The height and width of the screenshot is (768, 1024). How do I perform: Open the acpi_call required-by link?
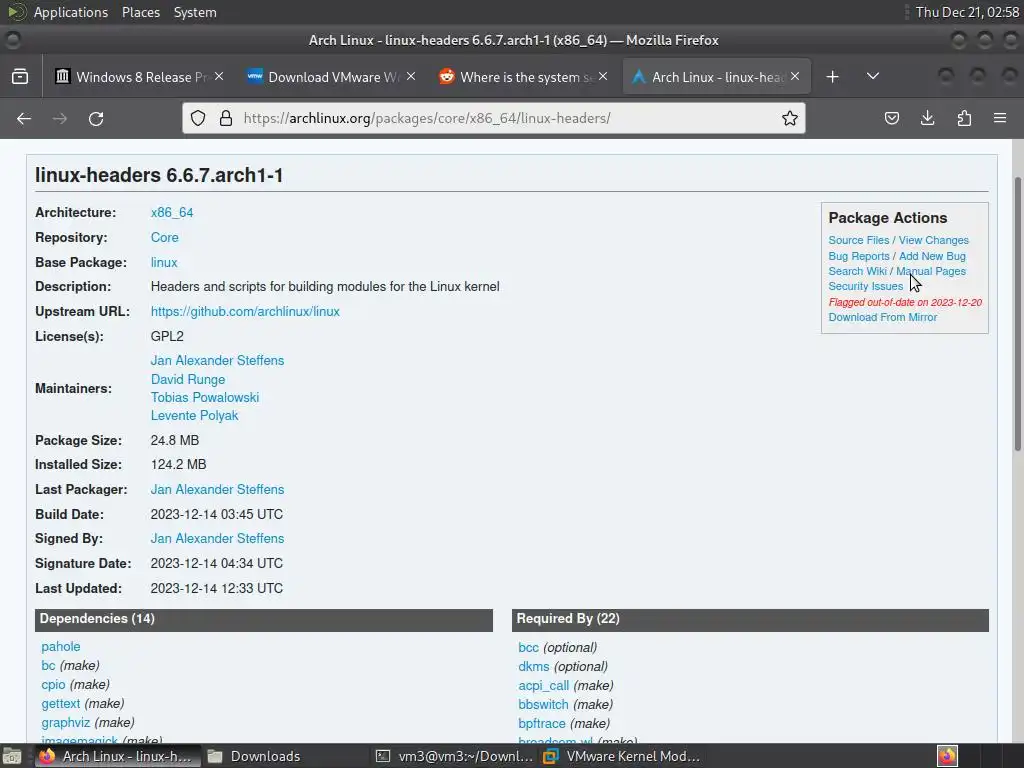(543, 685)
